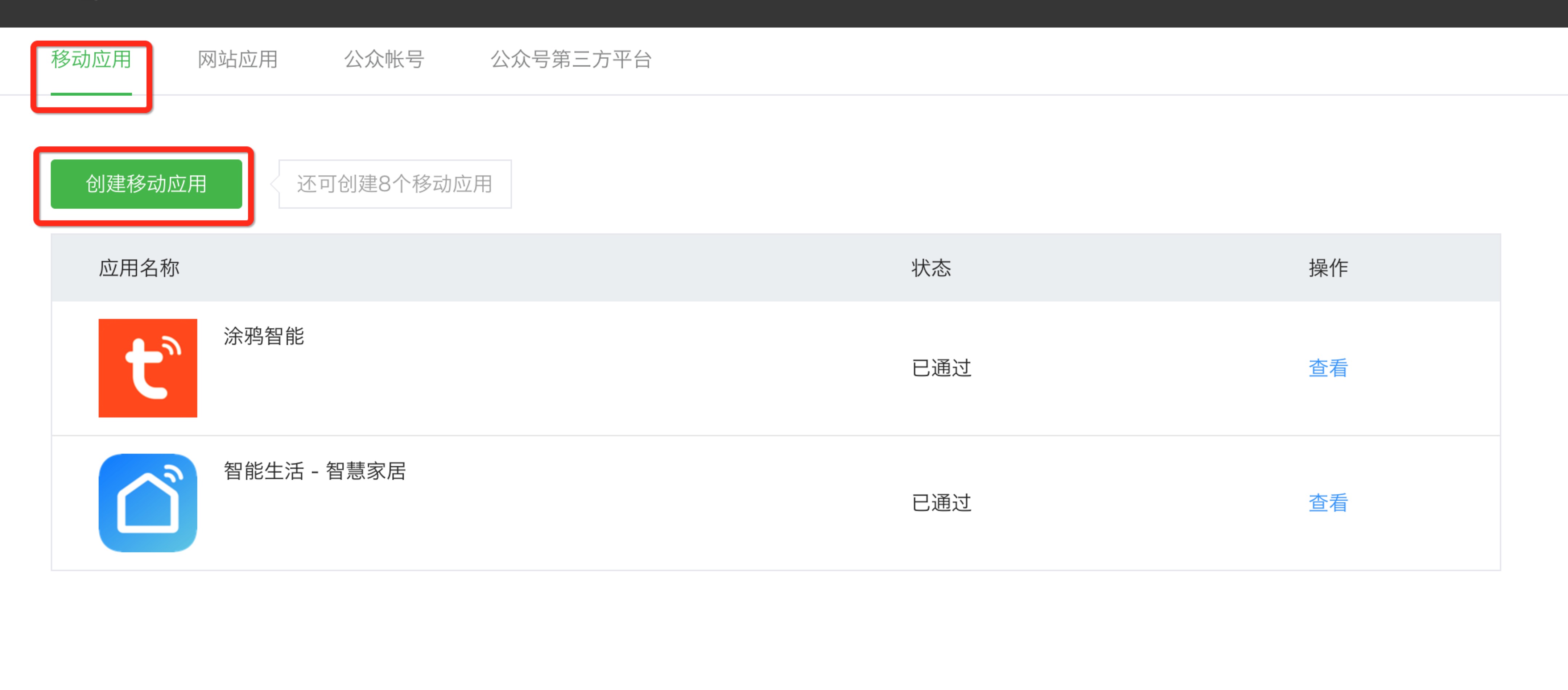Screen dimensions: 1568x690
Task: Click 查看 link for 涂鸦智能
Action: 1328,368
